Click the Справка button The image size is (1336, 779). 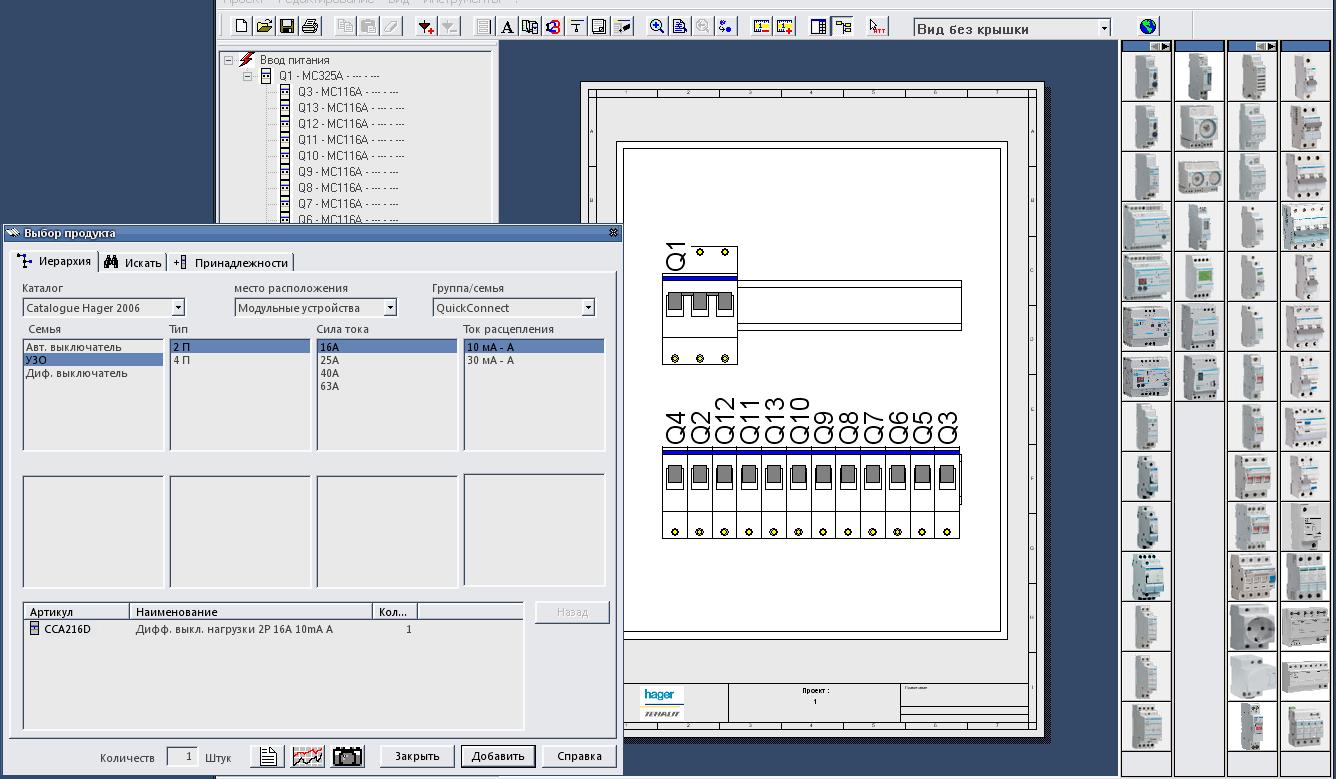click(579, 756)
